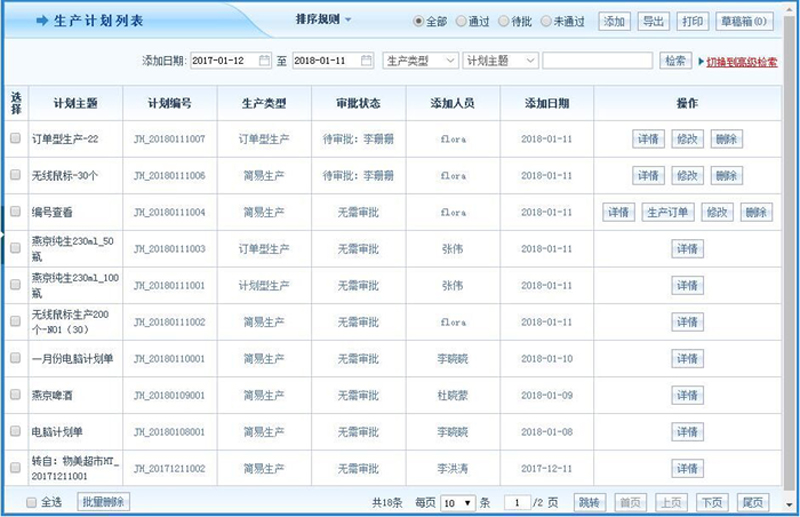Open 草稿箱 drafts box

(x=744, y=21)
